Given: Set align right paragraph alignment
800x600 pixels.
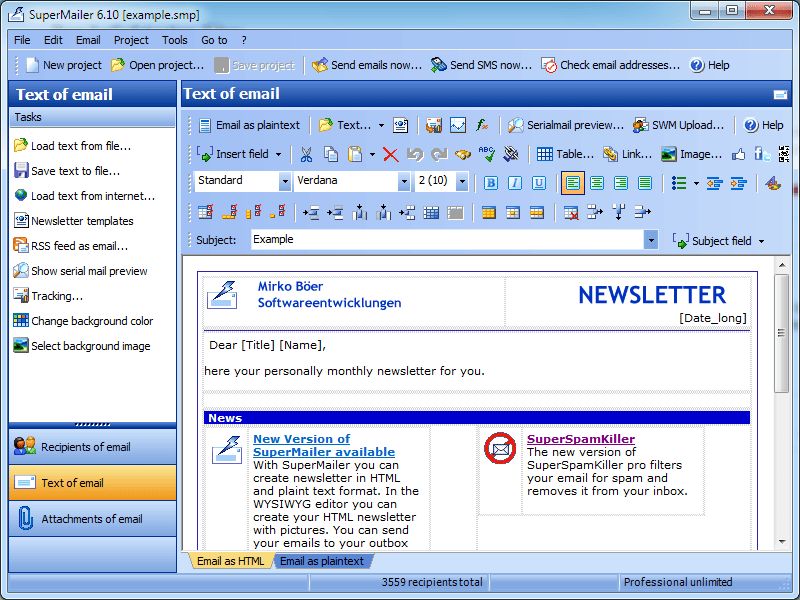Looking at the screenshot, I should click(x=621, y=183).
